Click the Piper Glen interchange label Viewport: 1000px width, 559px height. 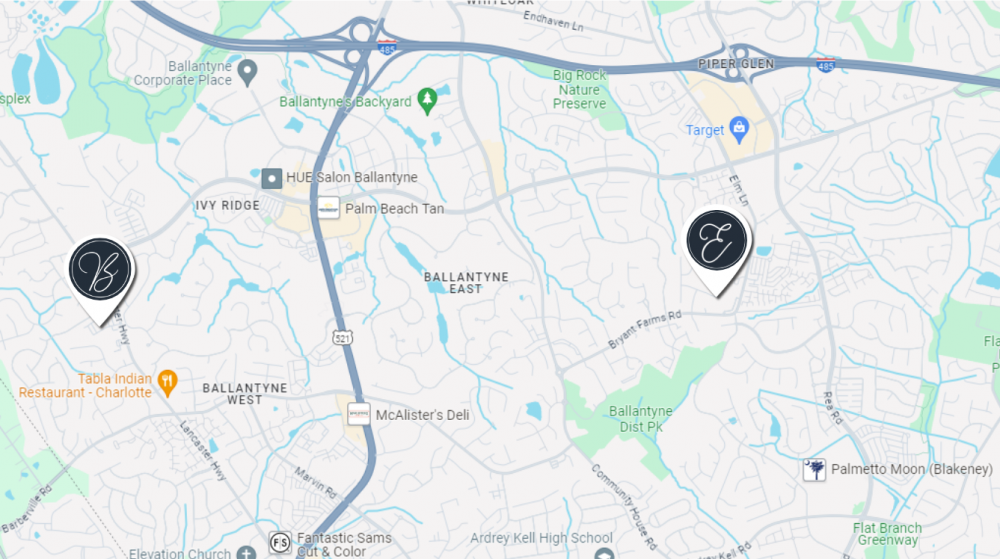pyautogui.click(x=736, y=64)
